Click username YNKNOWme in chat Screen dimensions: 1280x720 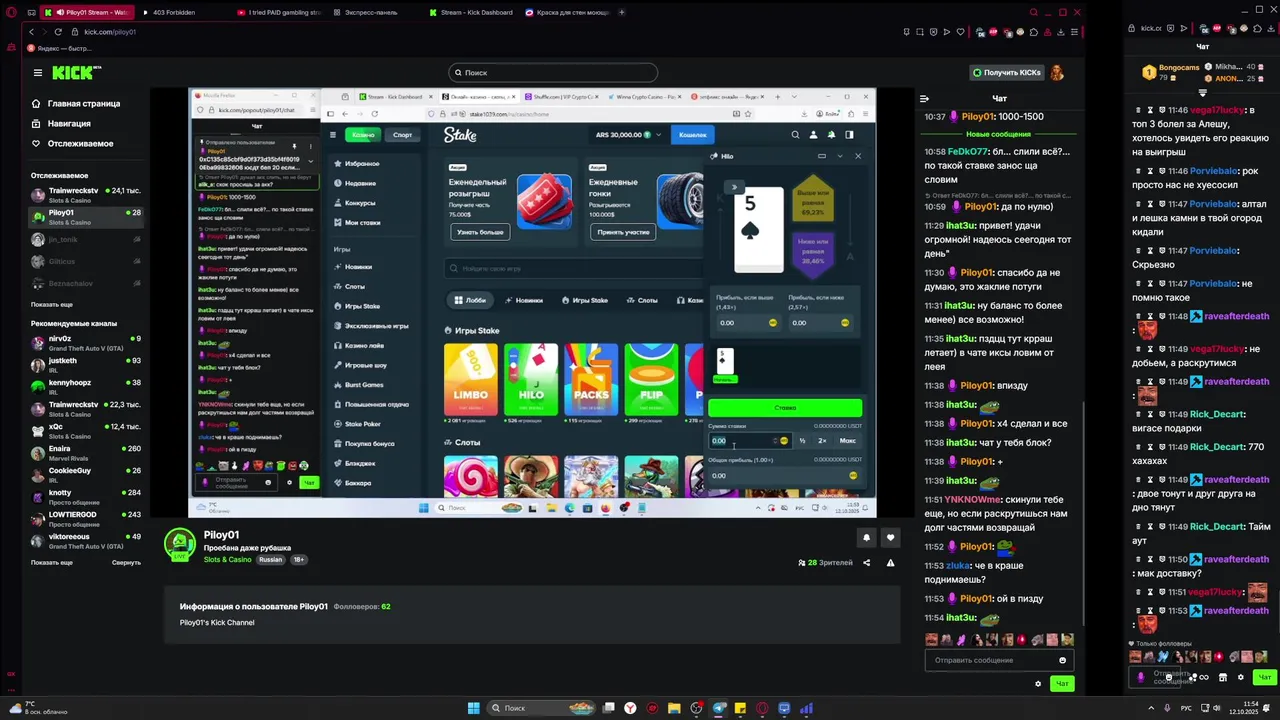pyautogui.click(x=973, y=499)
